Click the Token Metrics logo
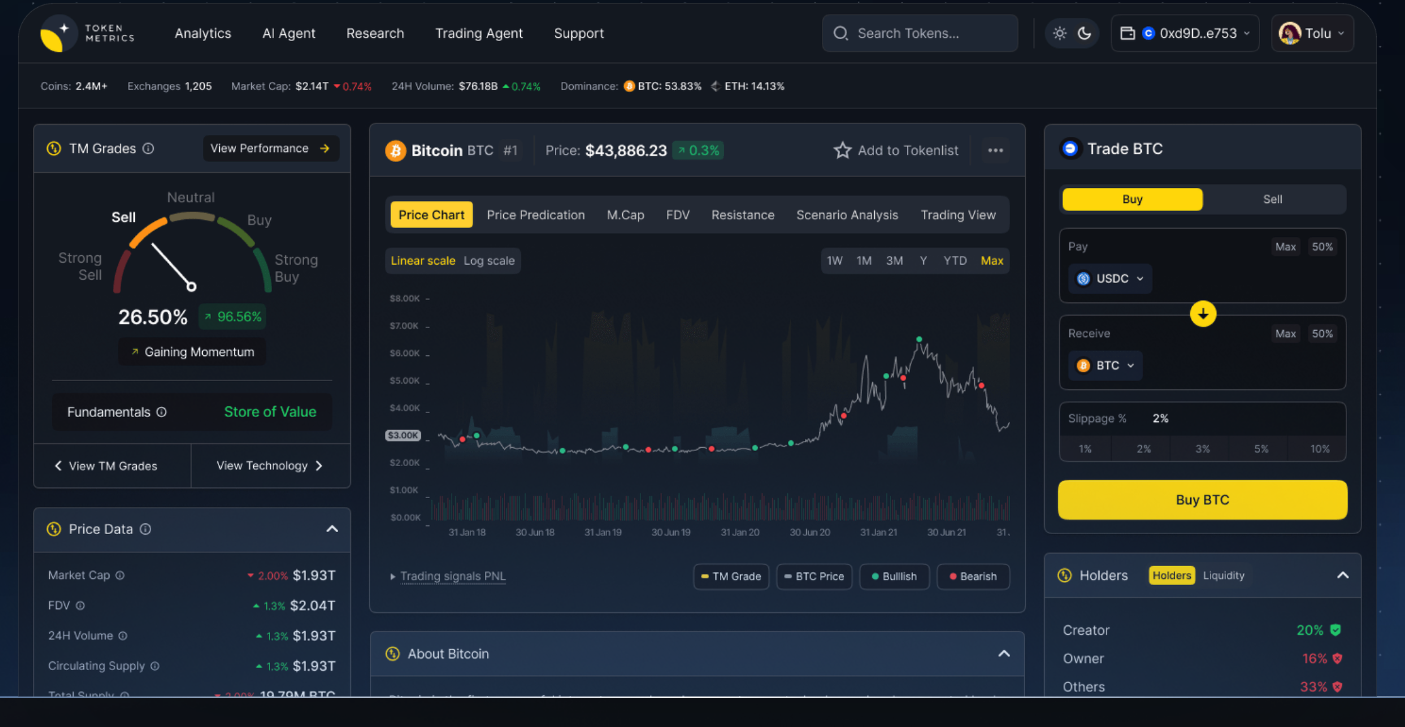Viewport: 1405px width, 727px height. coord(86,33)
